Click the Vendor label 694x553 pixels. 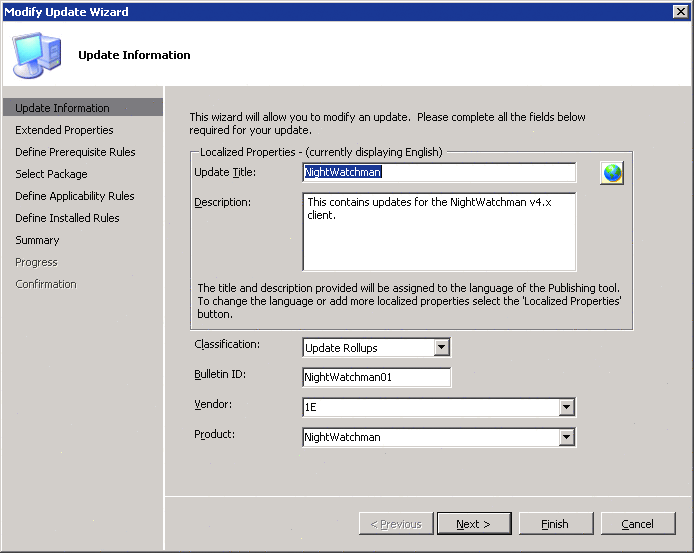point(213,404)
